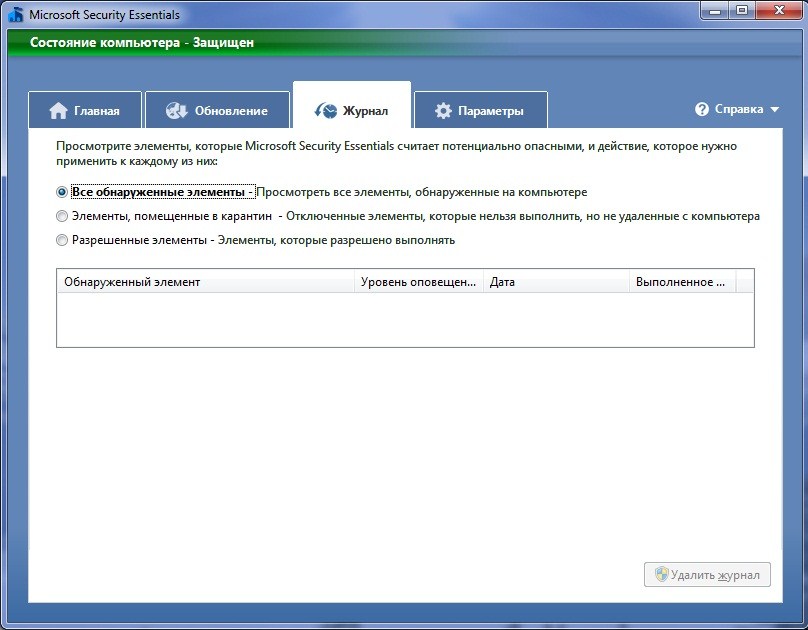Select the Все обнаруженные элементы radio button
The width and height of the screenshot is (808, 630).
point(62,192)
